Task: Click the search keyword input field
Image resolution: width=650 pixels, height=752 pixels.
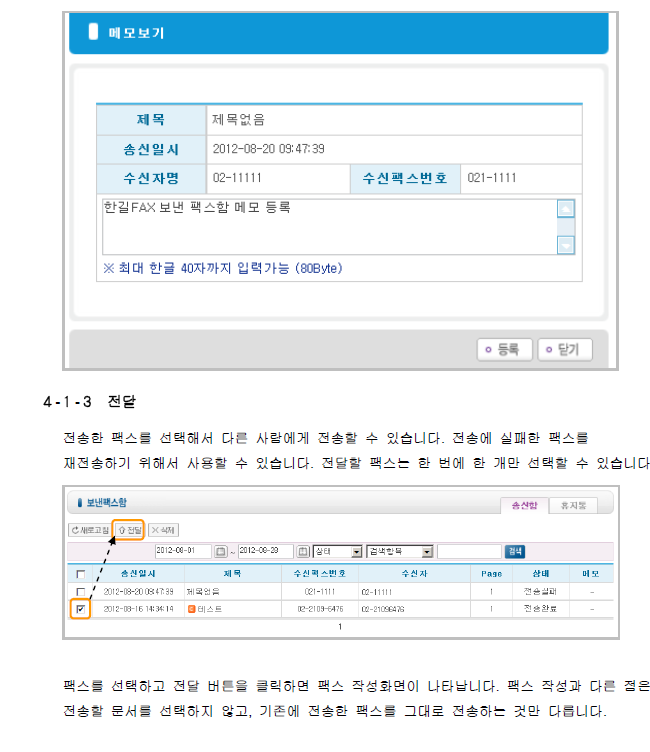Action: click(469, 551)
